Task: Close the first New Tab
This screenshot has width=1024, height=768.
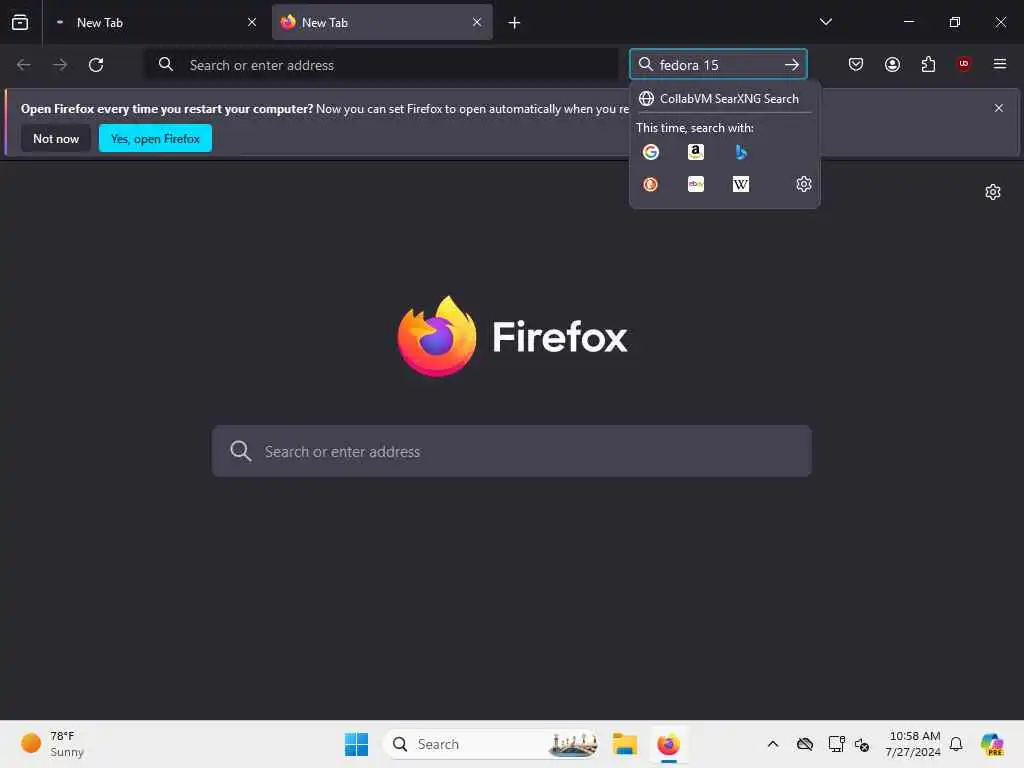Action: pyautogui.click(x=252, y=22)
